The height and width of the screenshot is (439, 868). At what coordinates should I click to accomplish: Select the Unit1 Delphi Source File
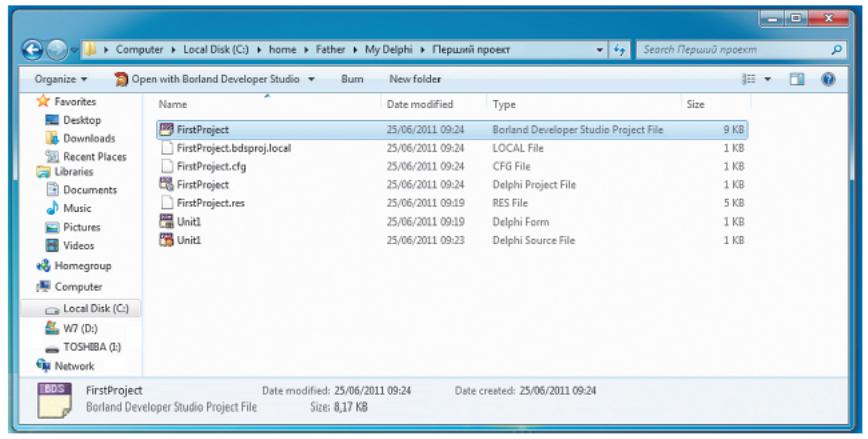pos(452,240)
